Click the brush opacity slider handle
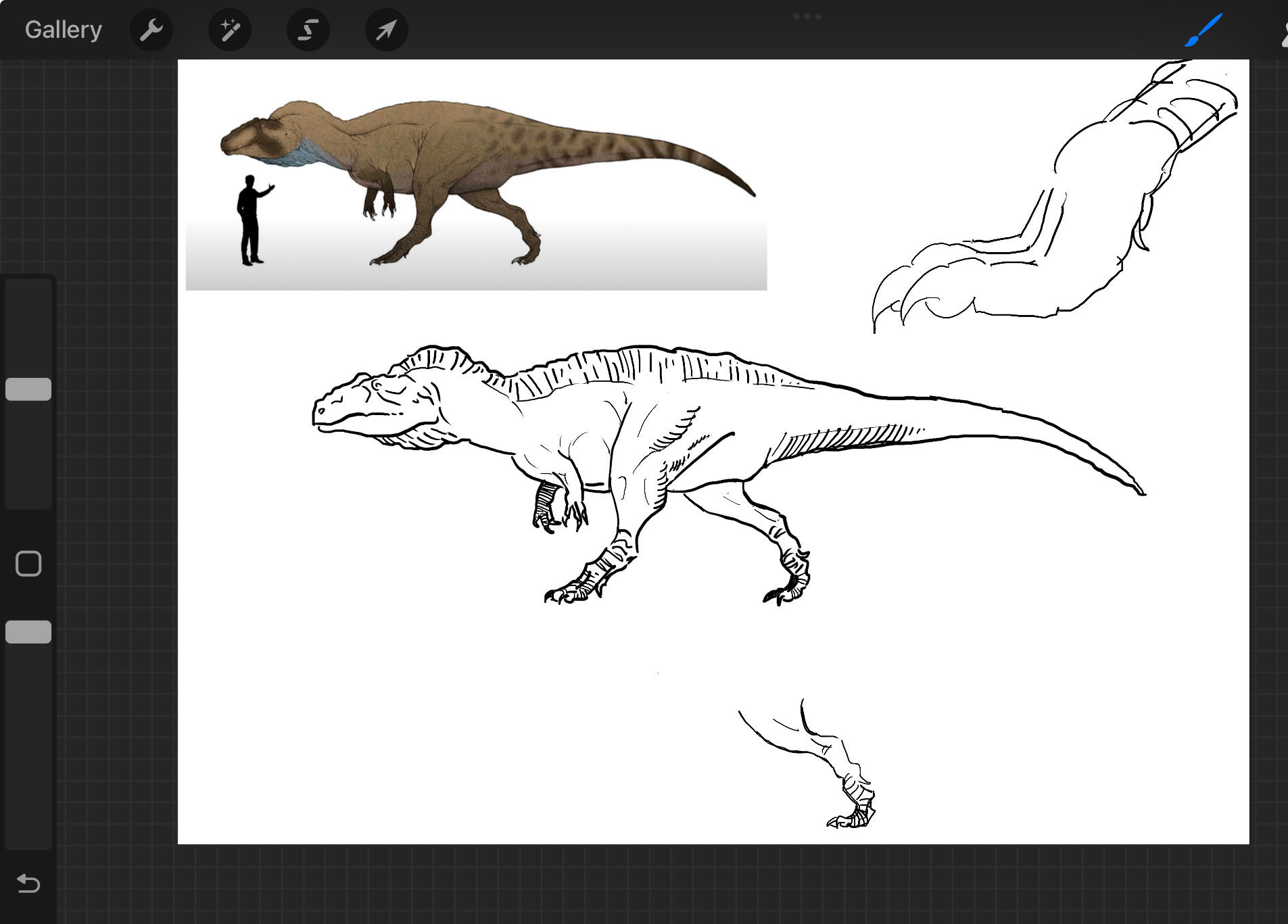The height and width of the screenshot is (924, 1288). 28,632
